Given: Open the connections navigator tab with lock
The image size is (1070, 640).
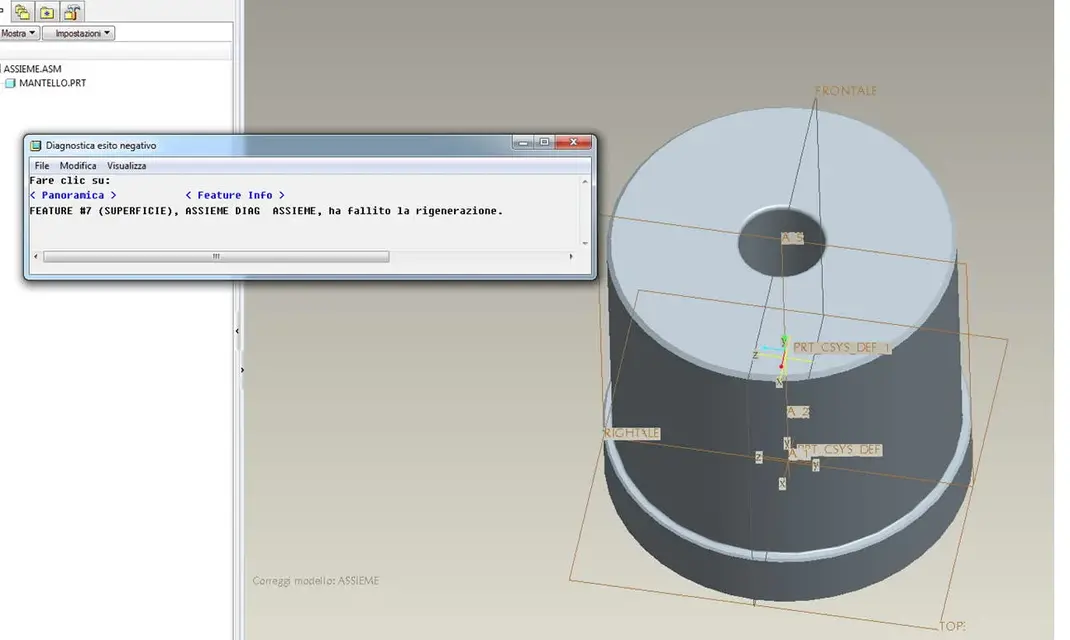Looking at the screenshot, I should pyautogui.click(x=72, y=12).
